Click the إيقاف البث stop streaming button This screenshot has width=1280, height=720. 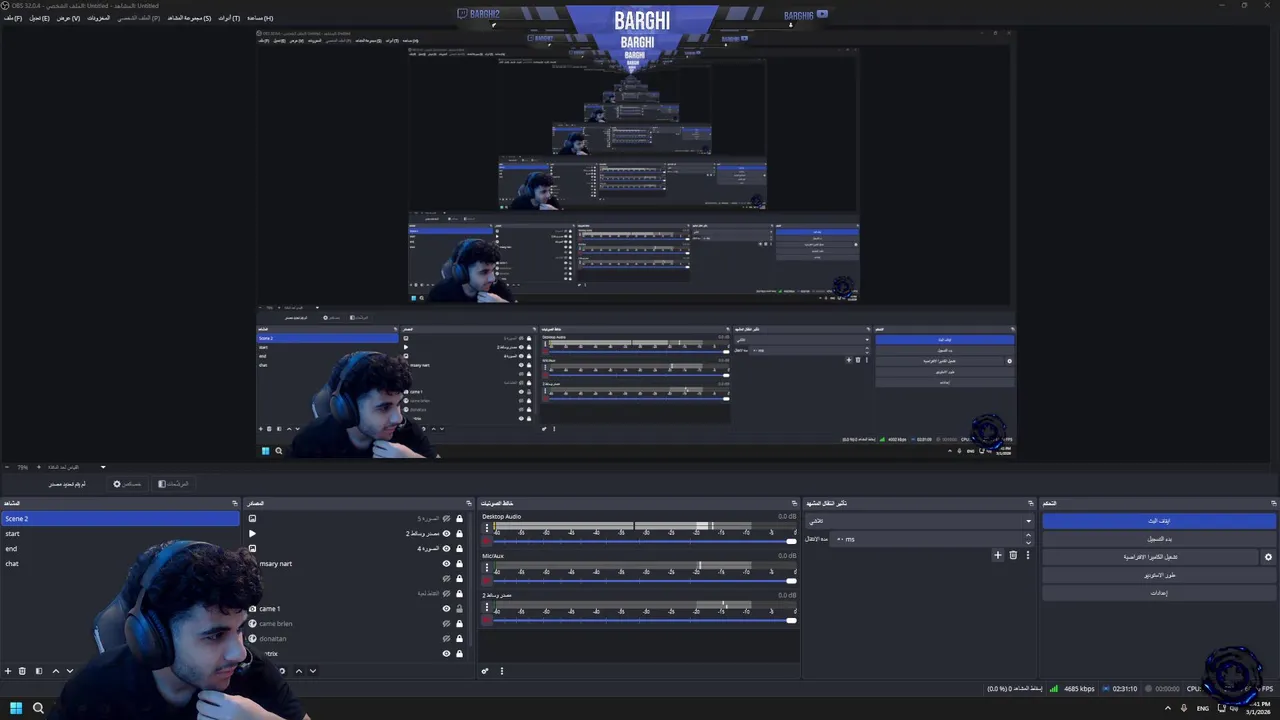(1159, 521)
